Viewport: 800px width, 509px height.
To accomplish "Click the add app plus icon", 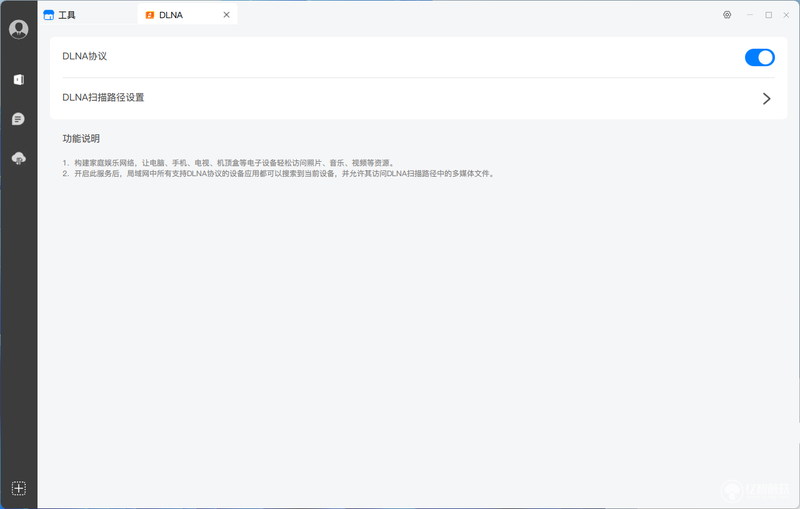I will [18, 488].
